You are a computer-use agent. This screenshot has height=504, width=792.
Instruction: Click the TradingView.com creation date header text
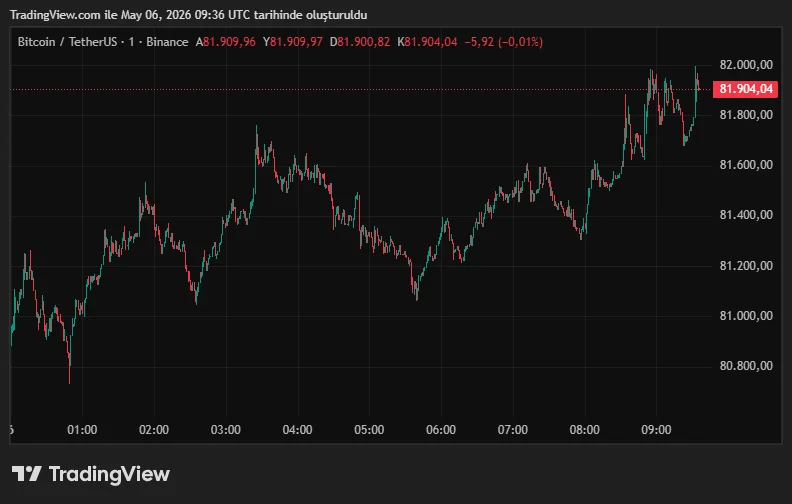pyautogui.click(x=188, y=15)
